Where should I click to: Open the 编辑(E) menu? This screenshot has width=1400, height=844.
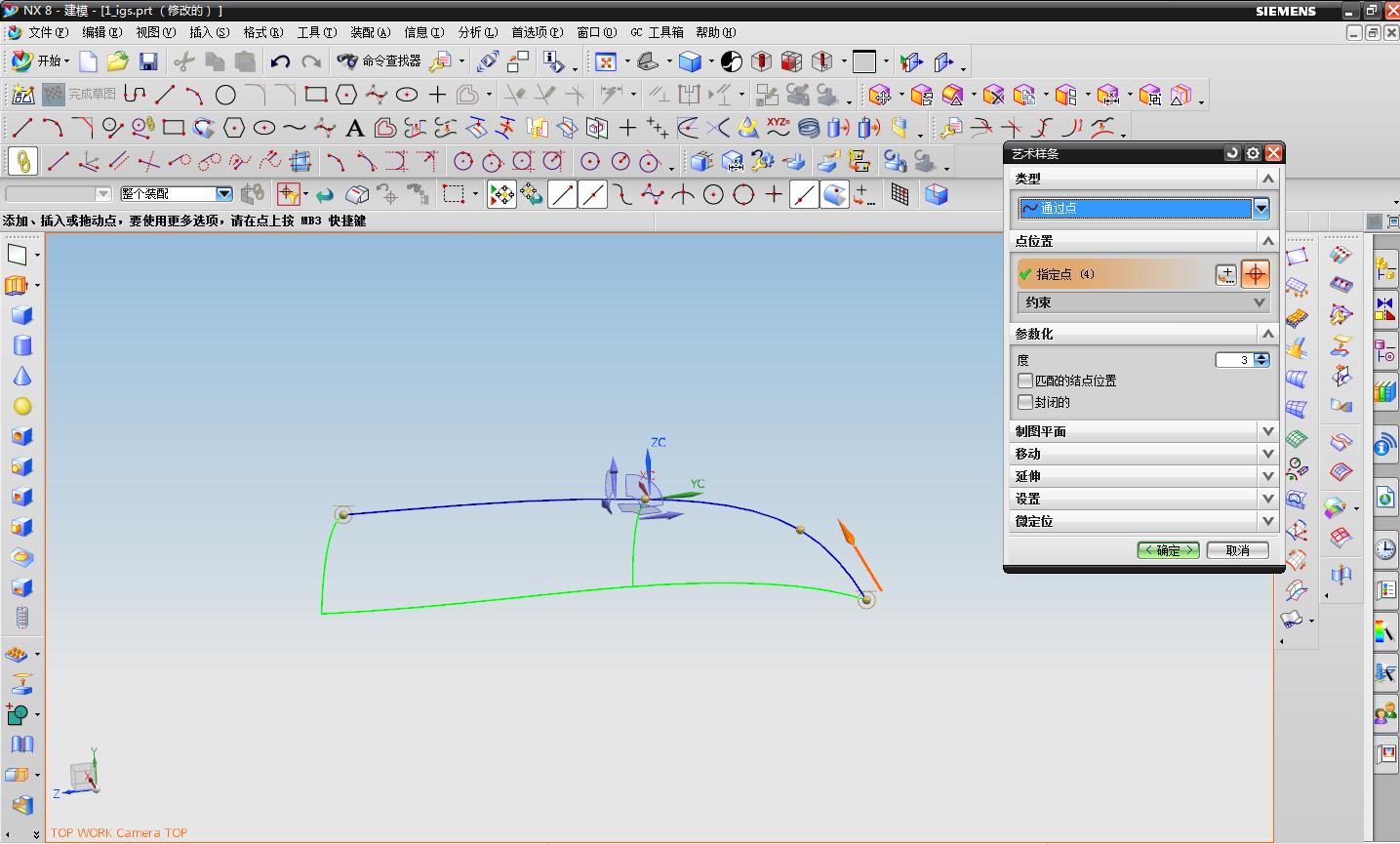(x=101, y=32)
